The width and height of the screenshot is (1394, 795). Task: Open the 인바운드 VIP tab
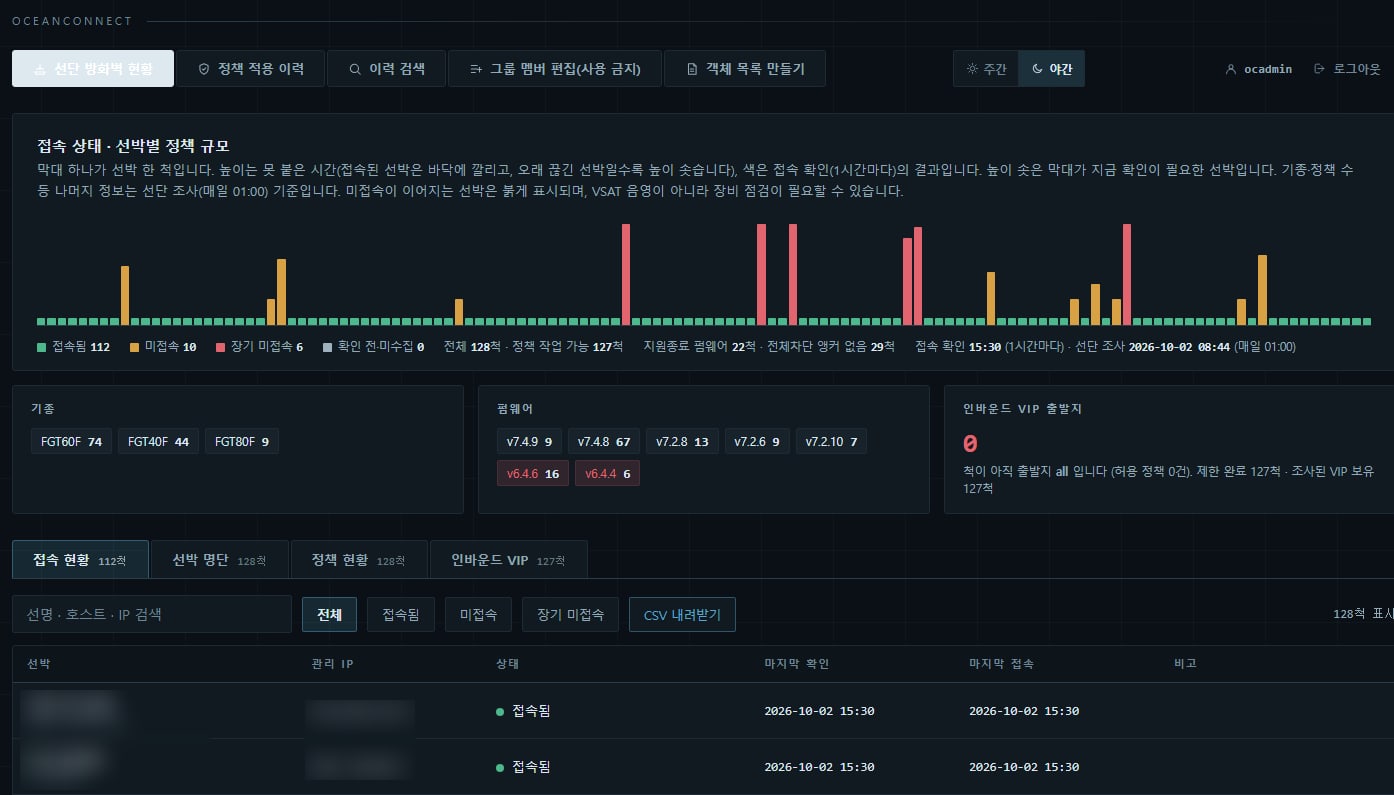pos(508,560)
